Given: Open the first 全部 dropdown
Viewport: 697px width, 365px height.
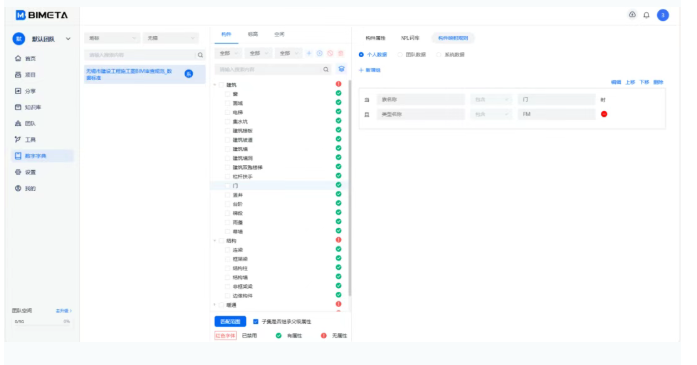Looking at the screenshot, I should coord(228,53).
